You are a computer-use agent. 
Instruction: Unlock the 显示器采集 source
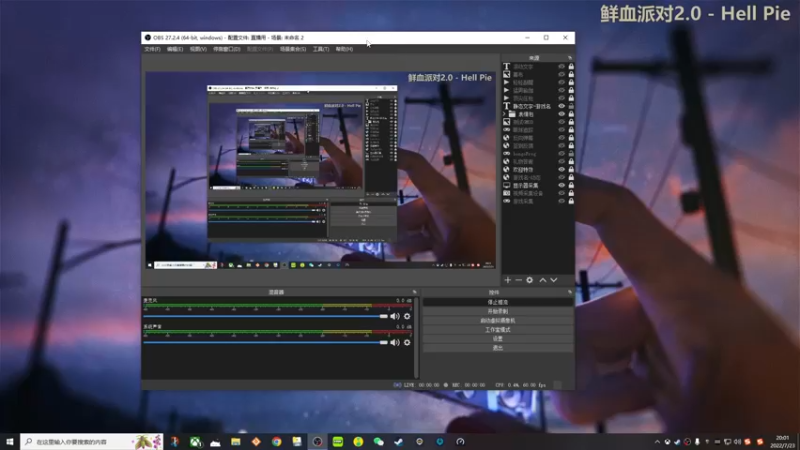click(571, 185)
